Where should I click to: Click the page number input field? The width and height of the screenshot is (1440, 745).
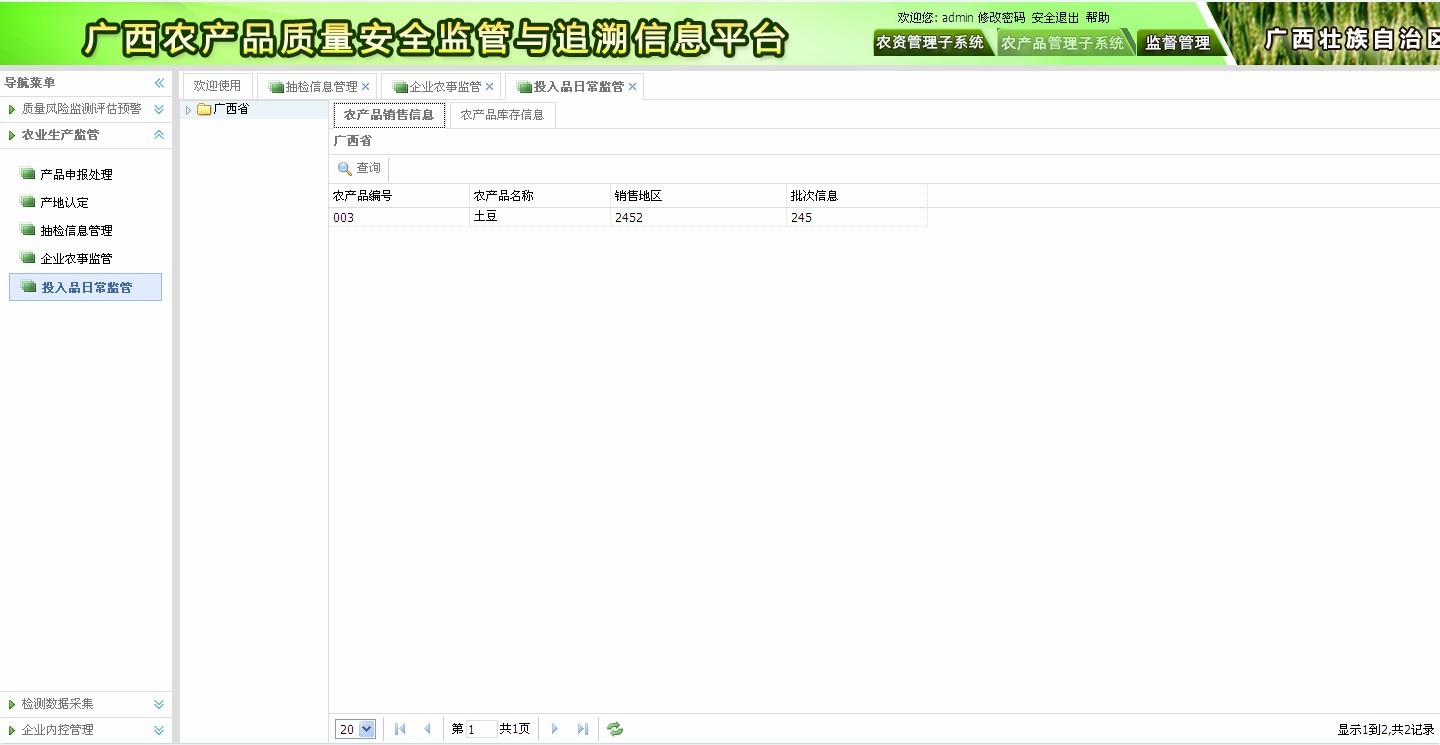[x=481, y=729]
